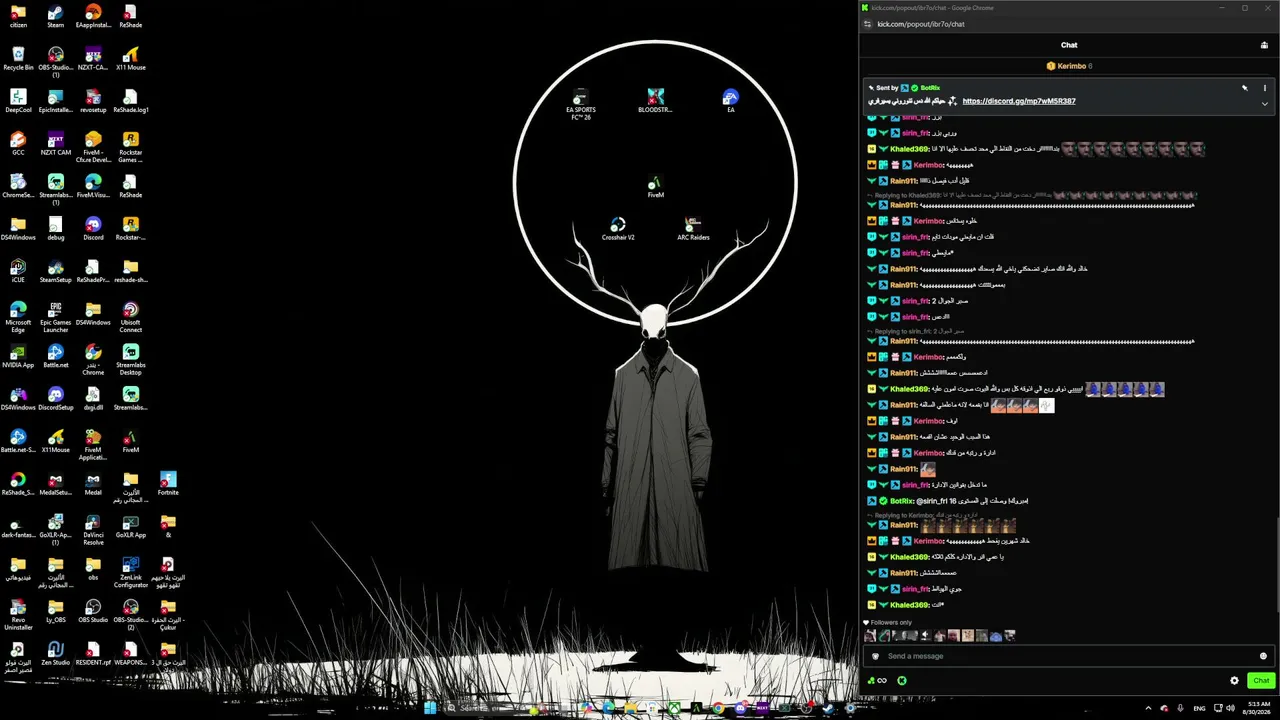Image resolution: width=1280 pixels, height=720 pixels.
Task: Launch the iCUE desktop shortcut
Action: pyautogui.click(x=18, y=272)
